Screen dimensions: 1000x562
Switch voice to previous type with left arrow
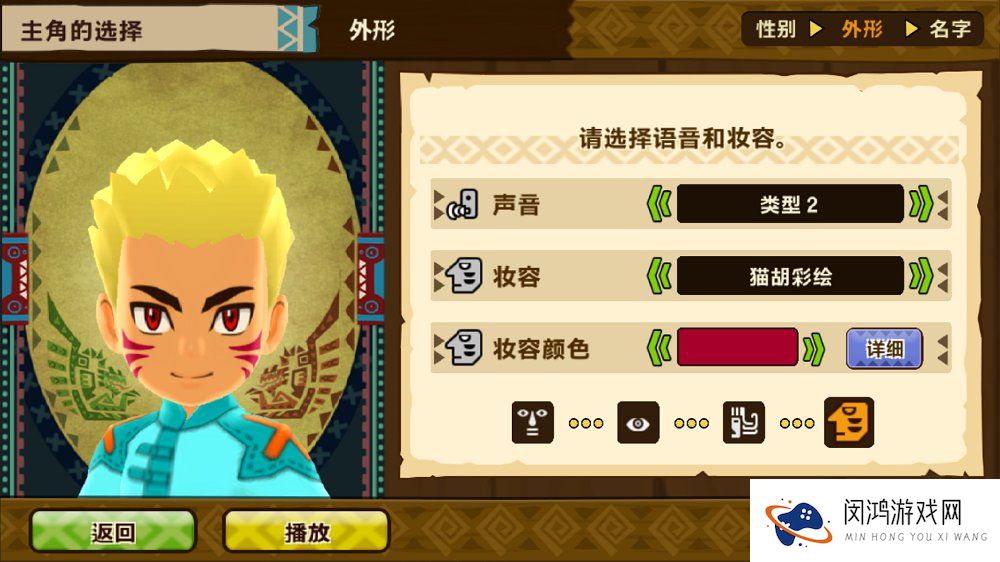(x=659, y=205)
